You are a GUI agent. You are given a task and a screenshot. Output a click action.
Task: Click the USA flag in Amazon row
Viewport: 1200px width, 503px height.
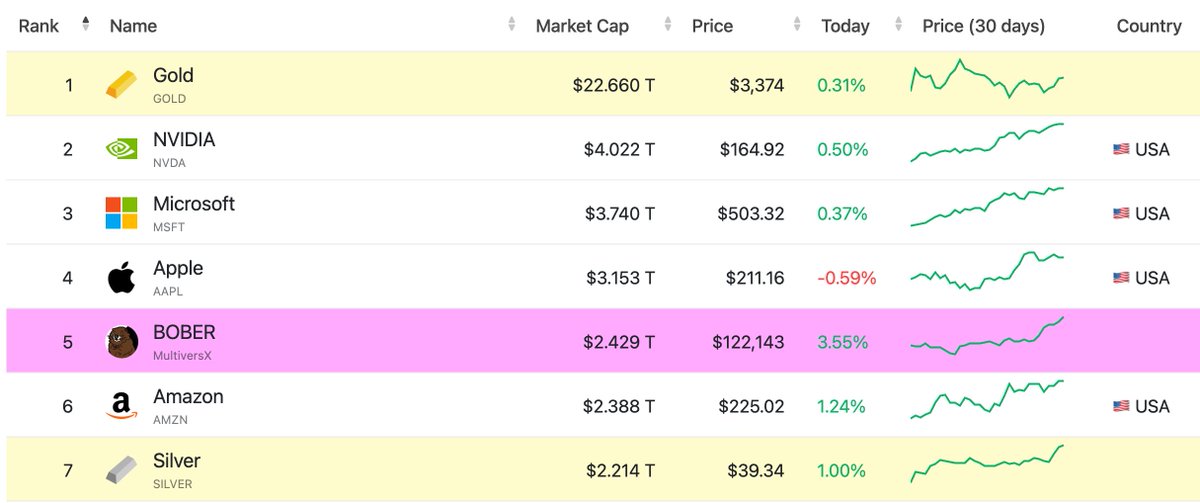coord(1121,406)
